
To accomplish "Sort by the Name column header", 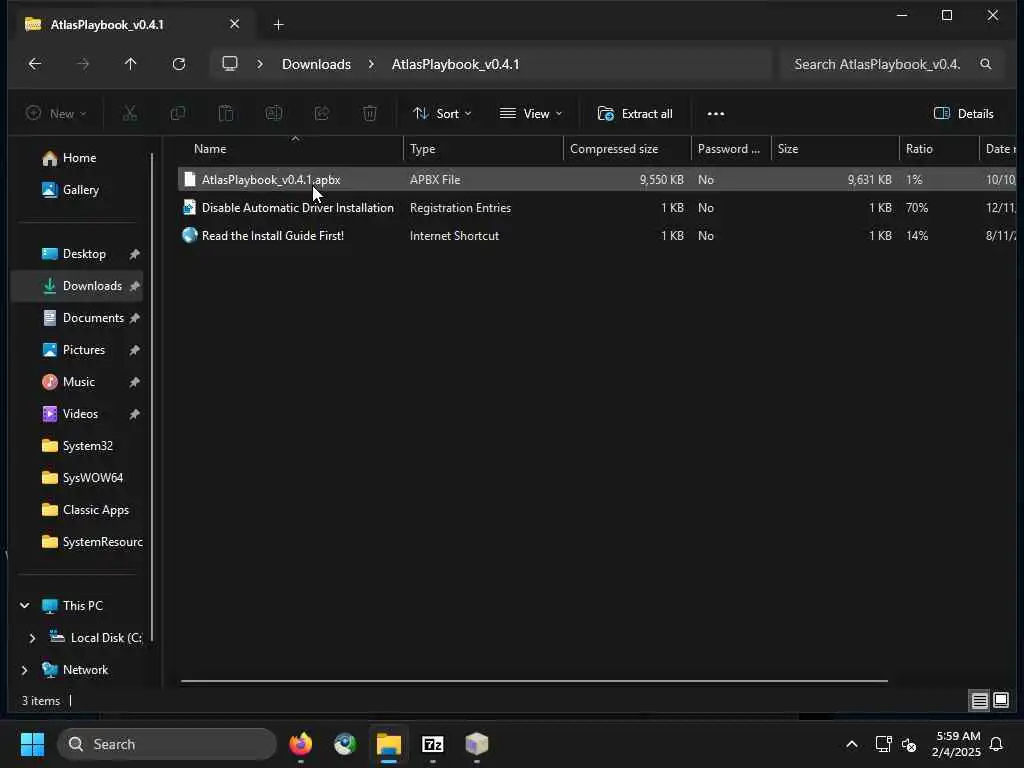I will (291, 149).
